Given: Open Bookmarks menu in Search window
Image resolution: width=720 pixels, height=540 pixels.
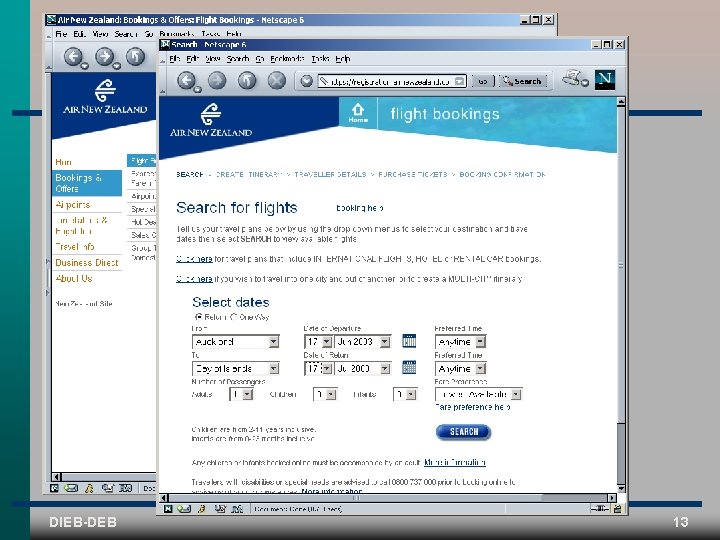Looking at the screenshot, I should click(x=287, y=58).
